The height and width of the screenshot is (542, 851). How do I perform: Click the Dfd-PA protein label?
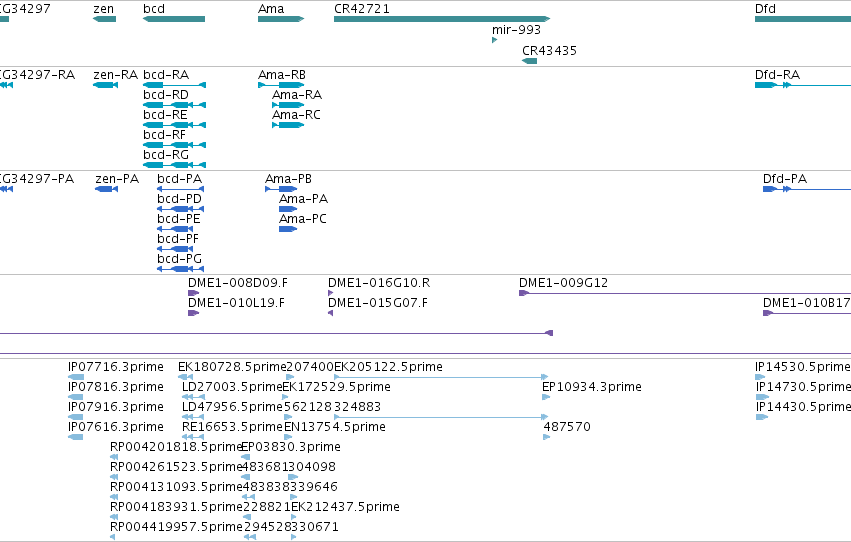pyautogui.click(x=785, y=178)
